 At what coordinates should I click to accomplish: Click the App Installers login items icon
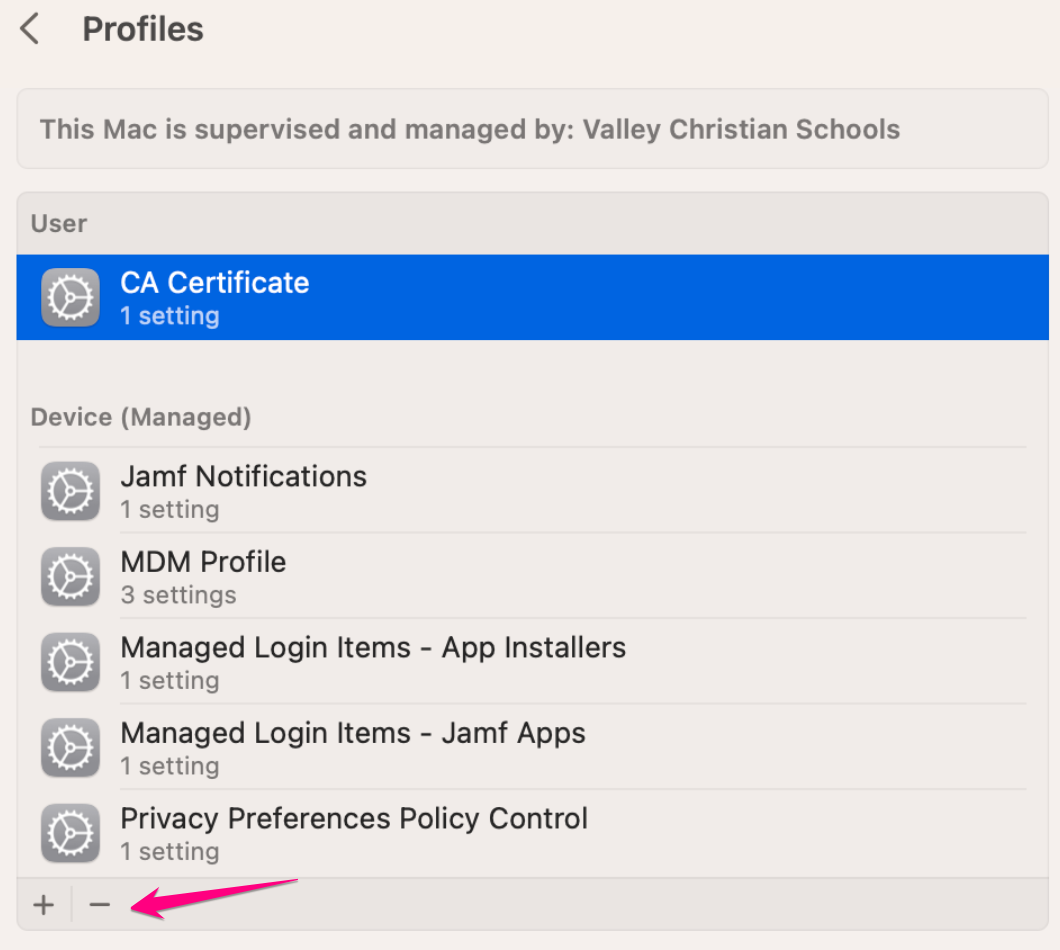pyautogui.click(x=70, y=662)
